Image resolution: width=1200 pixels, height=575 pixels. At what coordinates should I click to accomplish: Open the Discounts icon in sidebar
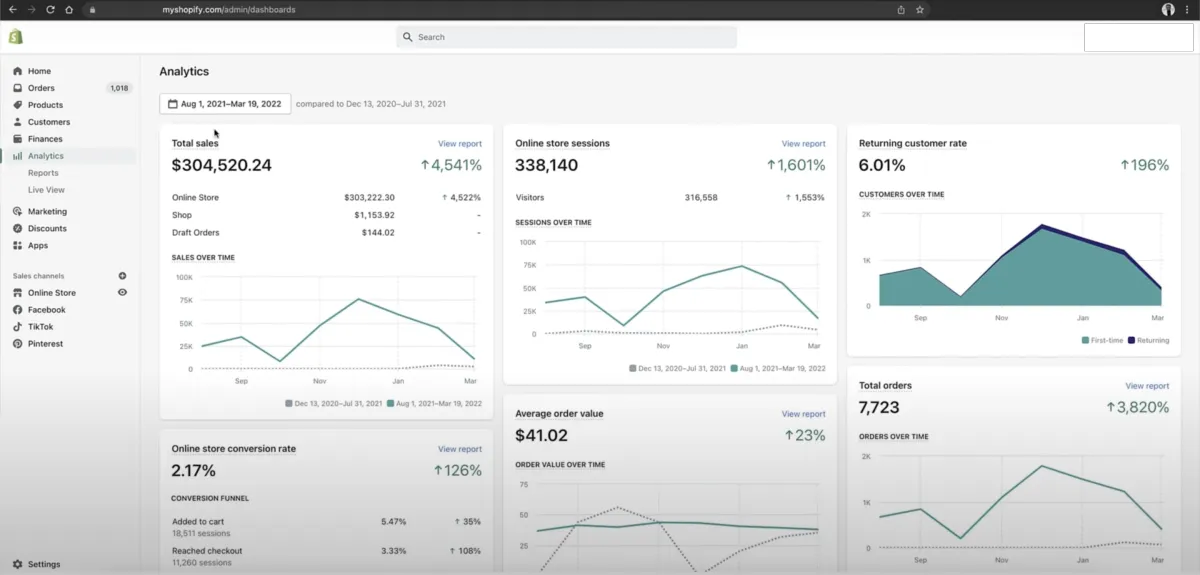click(18, 229)
